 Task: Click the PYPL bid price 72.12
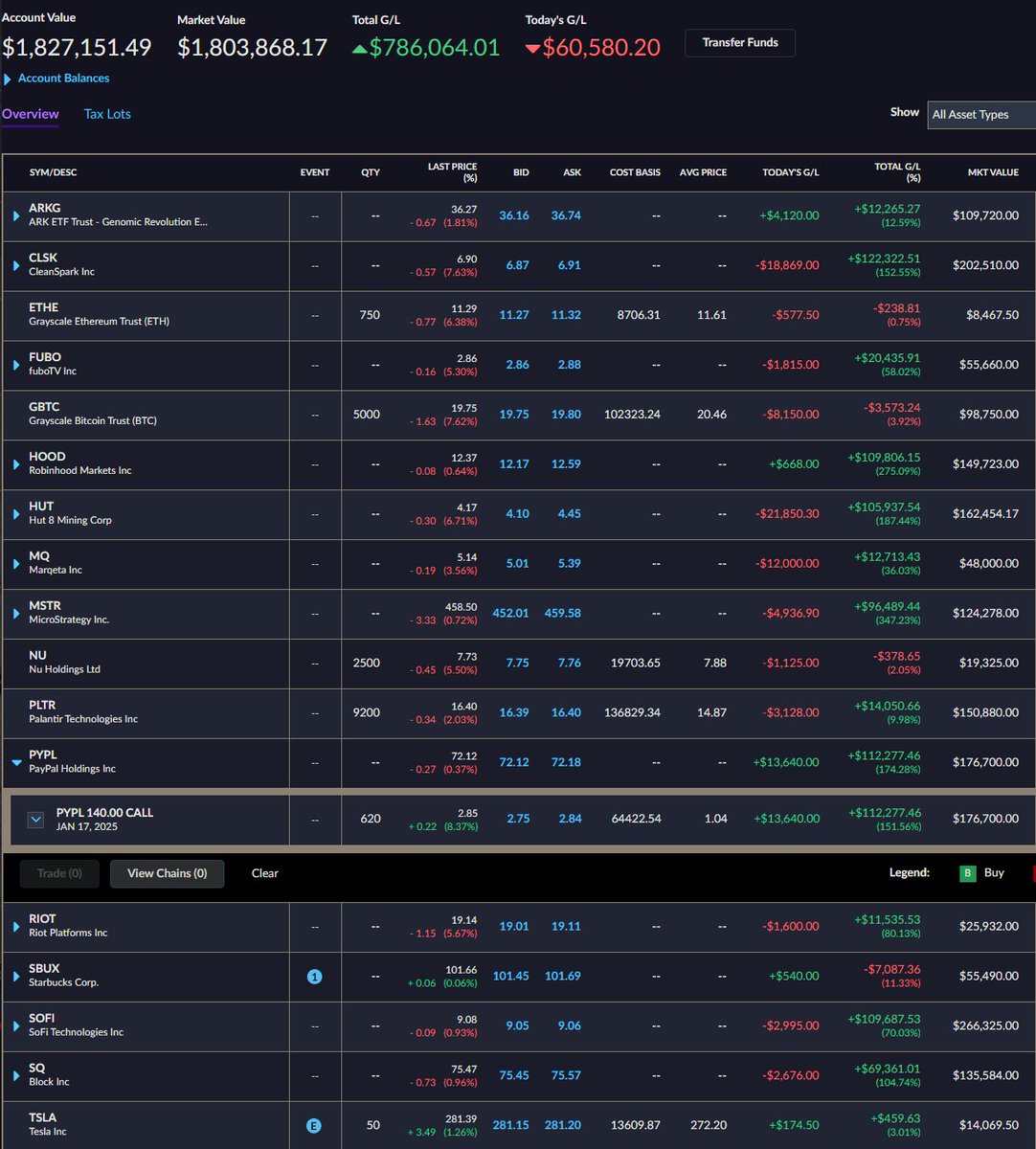point(513,762)
